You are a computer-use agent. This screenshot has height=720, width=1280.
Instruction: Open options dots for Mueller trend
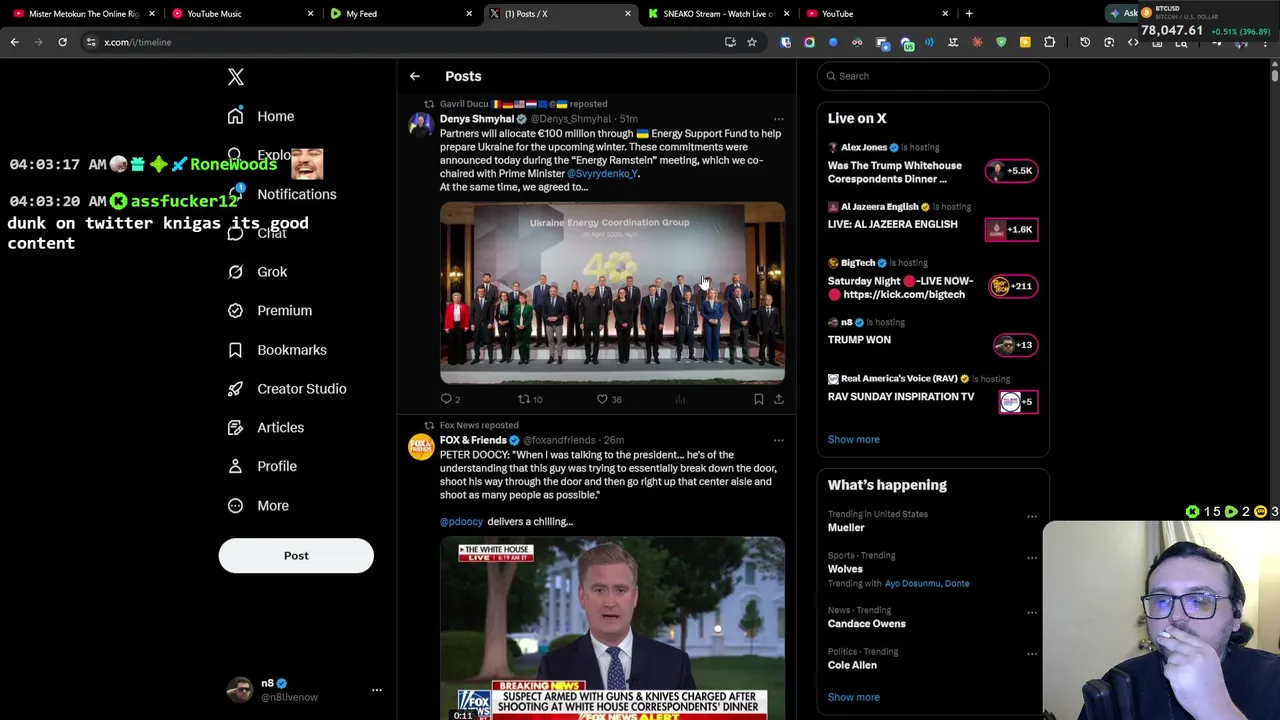point(1031,517)
